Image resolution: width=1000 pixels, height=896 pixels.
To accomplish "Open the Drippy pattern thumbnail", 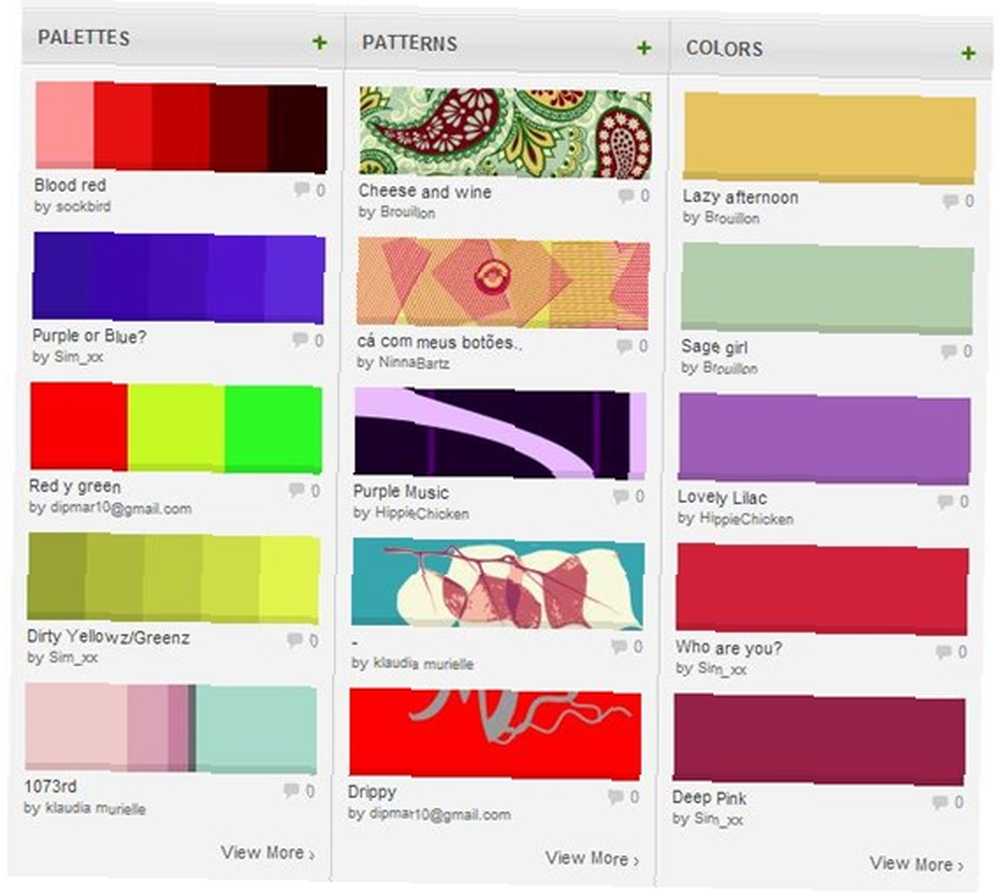I will pos(495,733).
